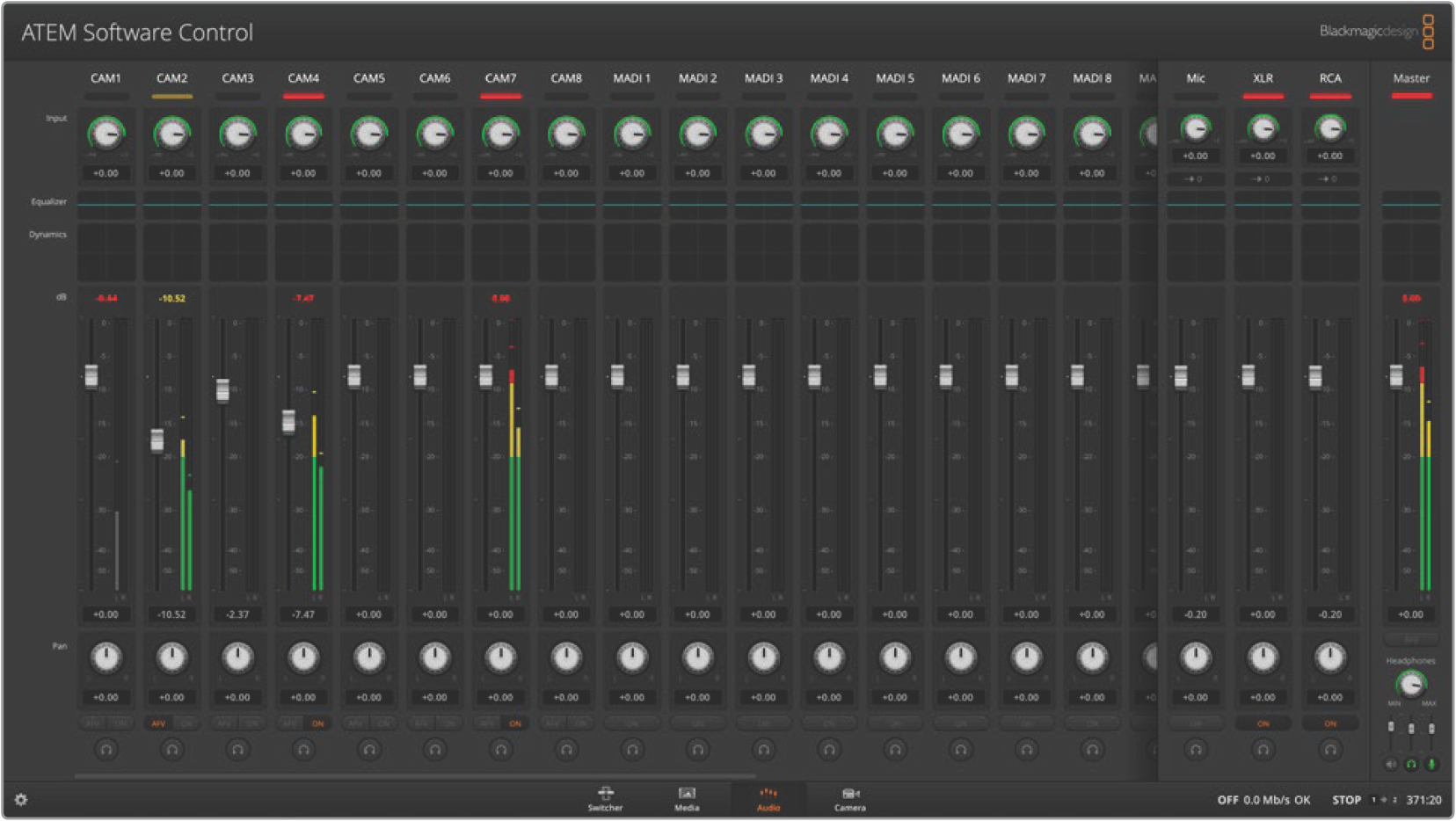Click the green microphone talkback icon

click(1431, 765)
